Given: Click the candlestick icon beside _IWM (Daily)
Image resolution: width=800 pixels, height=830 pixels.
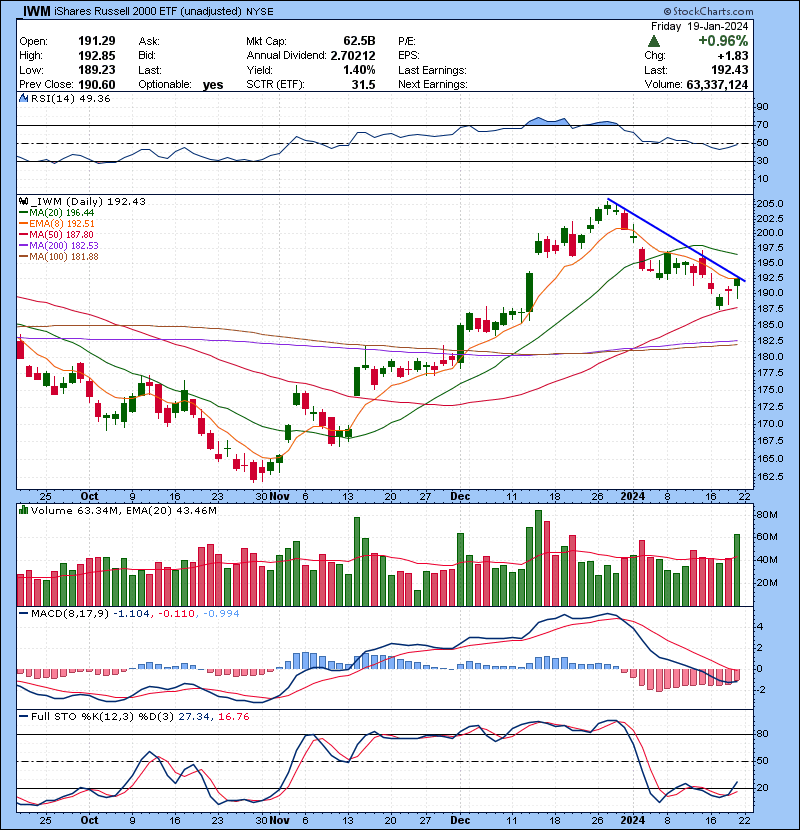Looking at the screenshot, I should pyautogui.click(x=23, y=201).
